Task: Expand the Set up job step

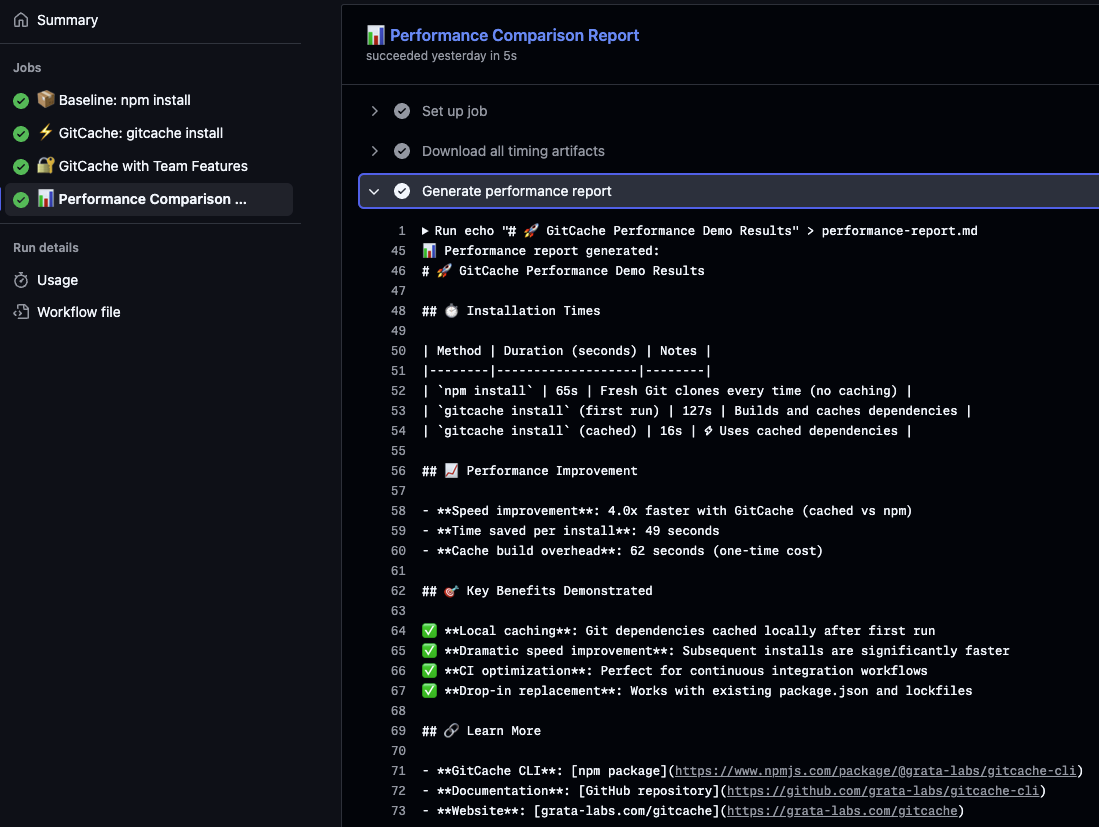Action: point(375,111)
